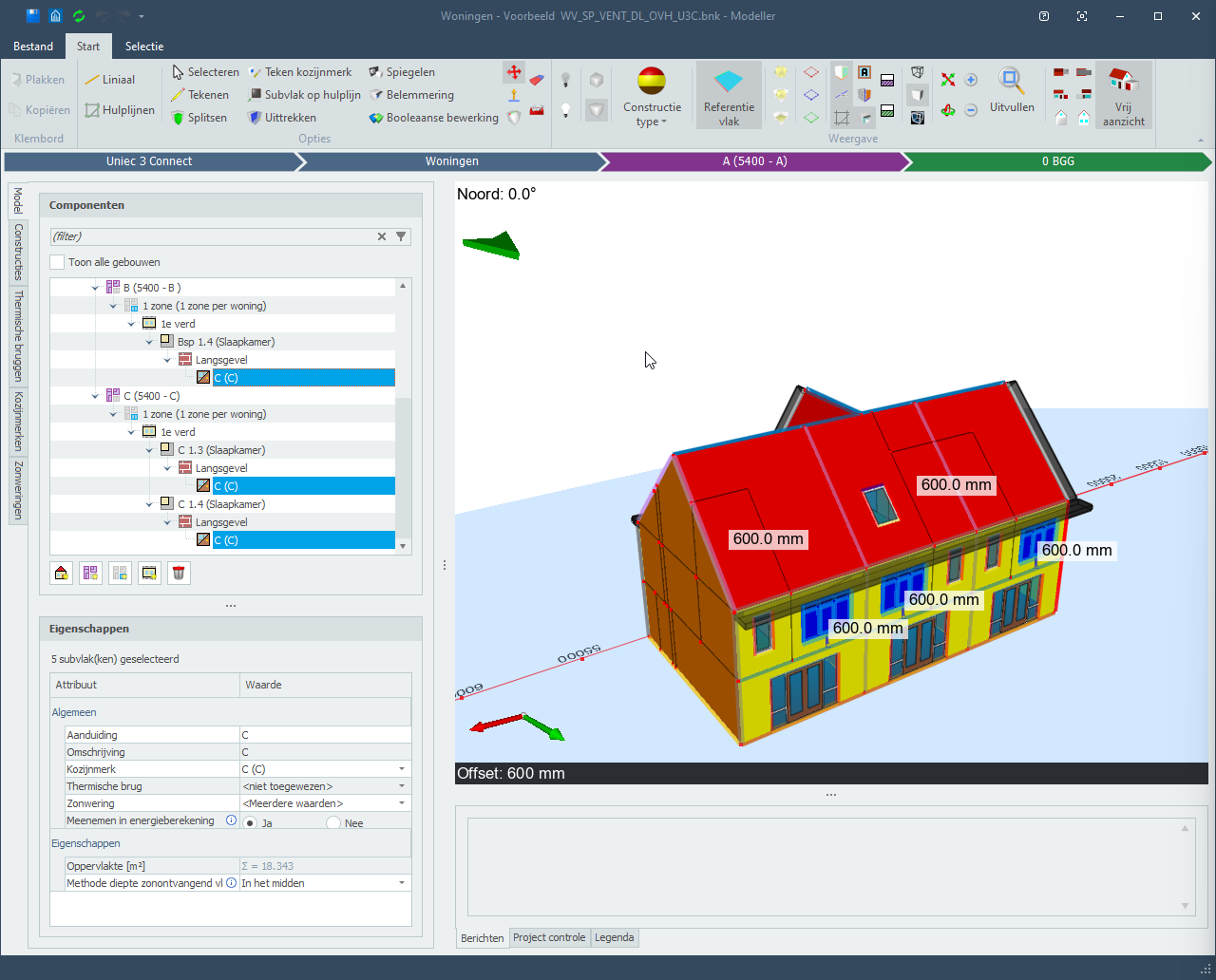This screenshot has width=1216, height=980.
Task: Select the Nee radio button
Action: tap(333, 823)
